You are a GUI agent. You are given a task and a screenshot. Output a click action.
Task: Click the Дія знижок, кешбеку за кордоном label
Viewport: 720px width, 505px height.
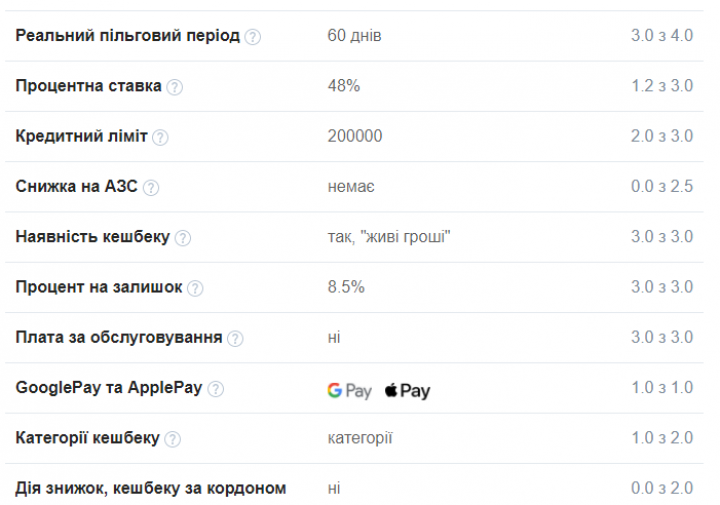pyautogui.click(x=151, y=488)
